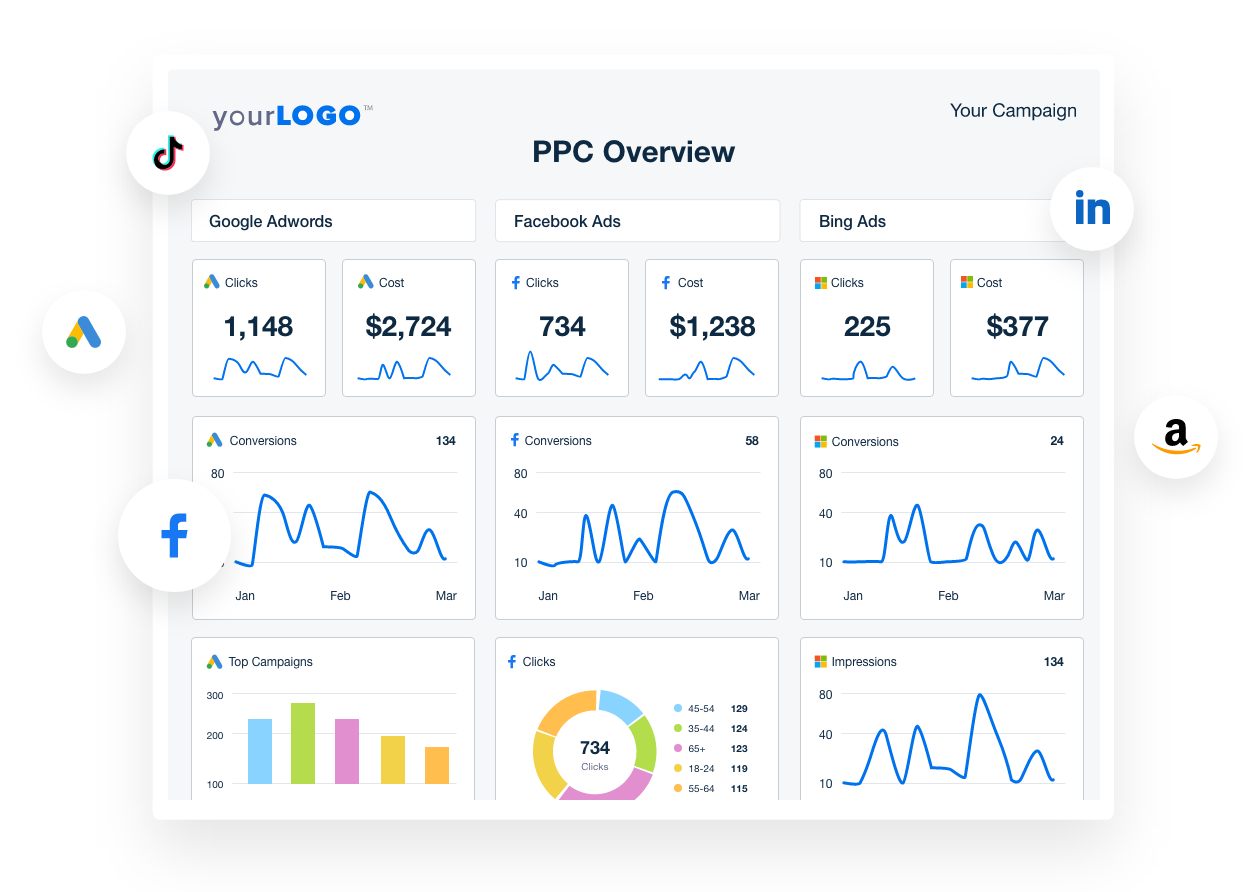Open the Google Clicks 1,148 card

coord(259,328)
